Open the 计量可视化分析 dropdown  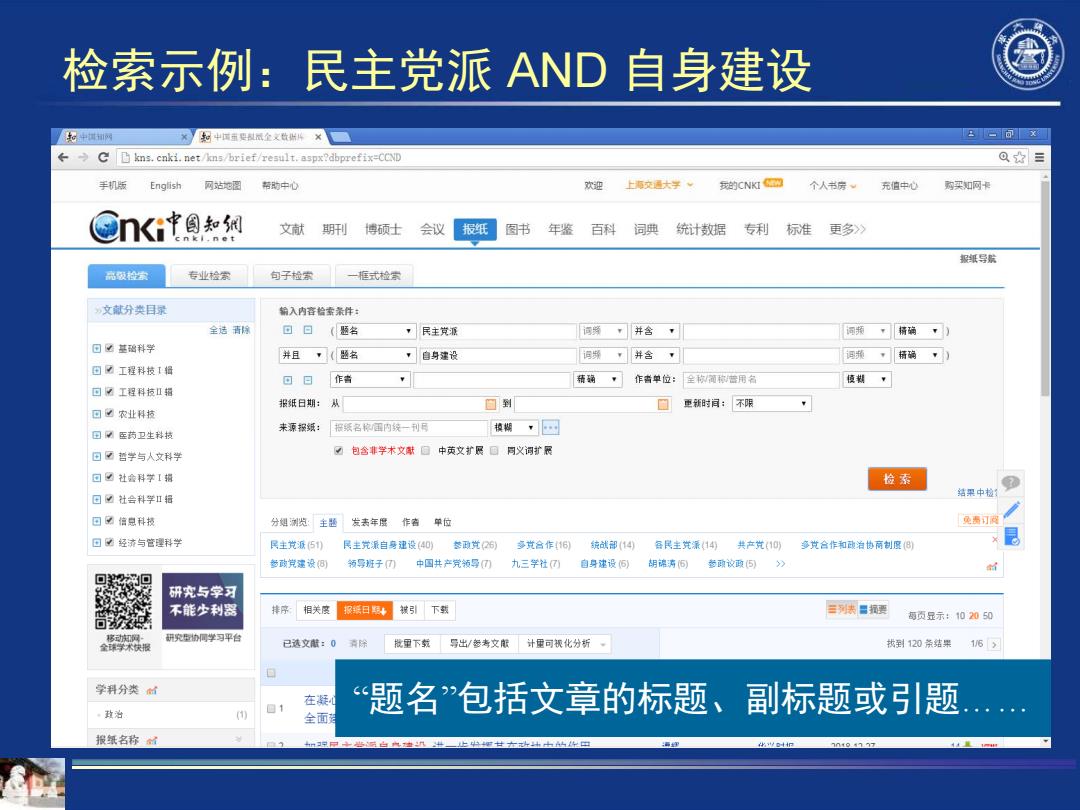coord(565,644)
